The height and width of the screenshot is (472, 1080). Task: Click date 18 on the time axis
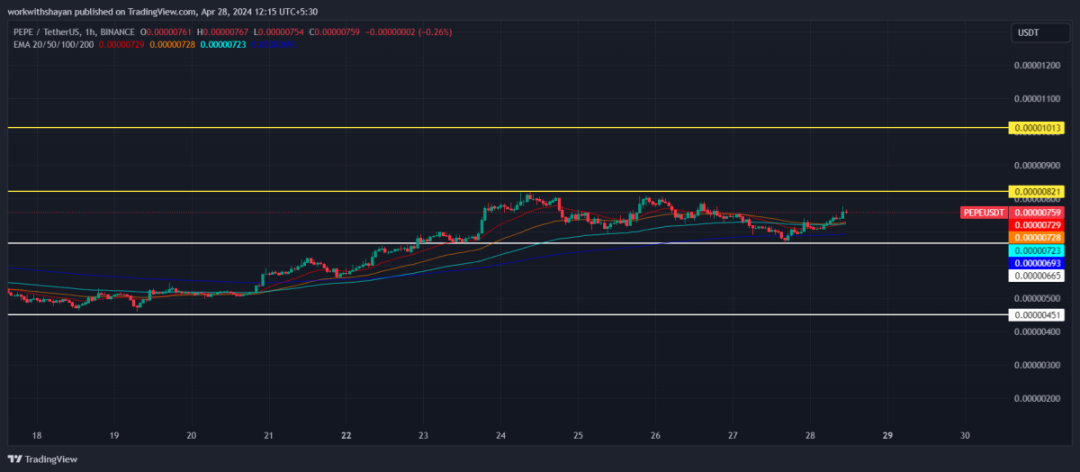pos(37,436)
